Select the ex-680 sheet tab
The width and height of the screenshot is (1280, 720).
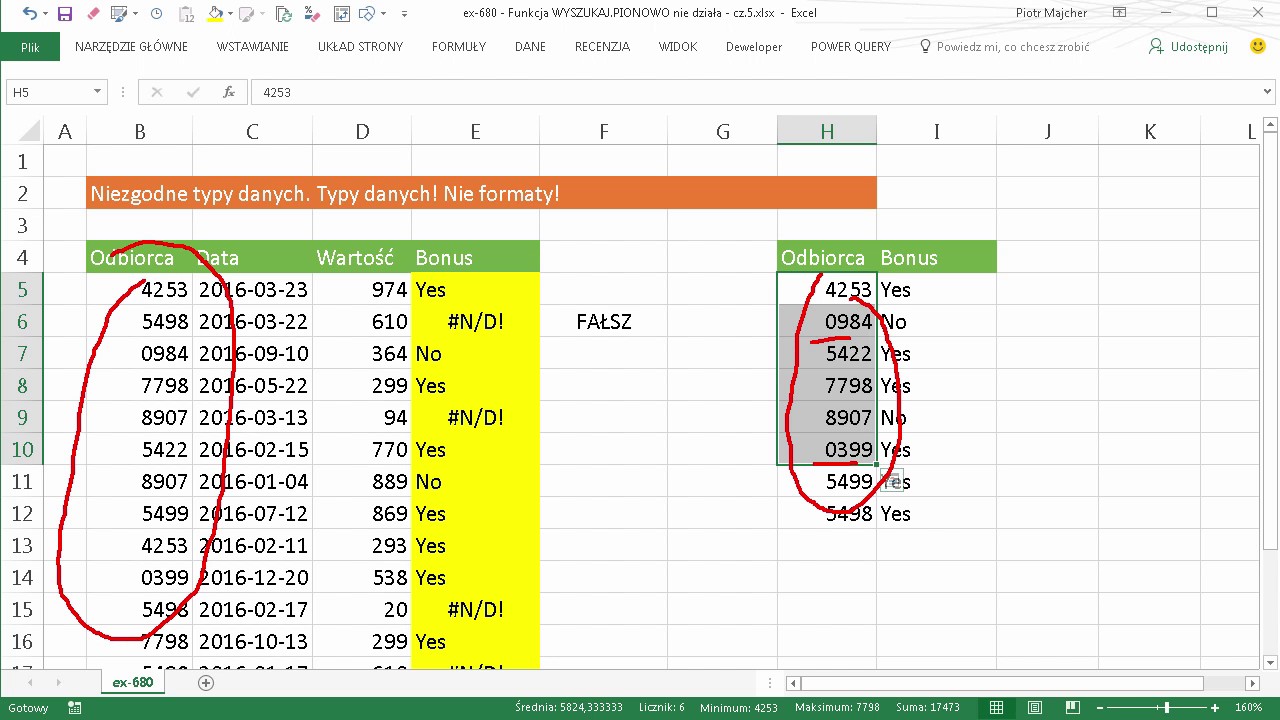132,682
